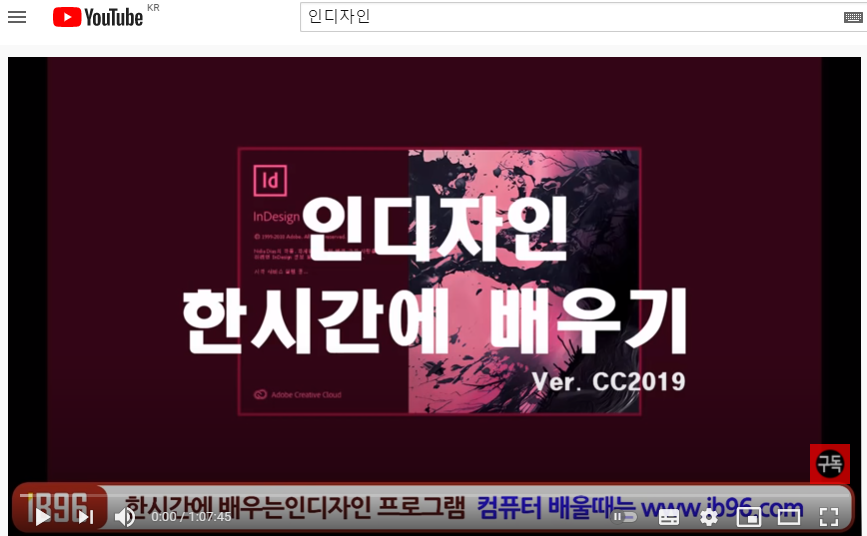
Task: Go to YouTube home via logo
Action: [98, 17]
